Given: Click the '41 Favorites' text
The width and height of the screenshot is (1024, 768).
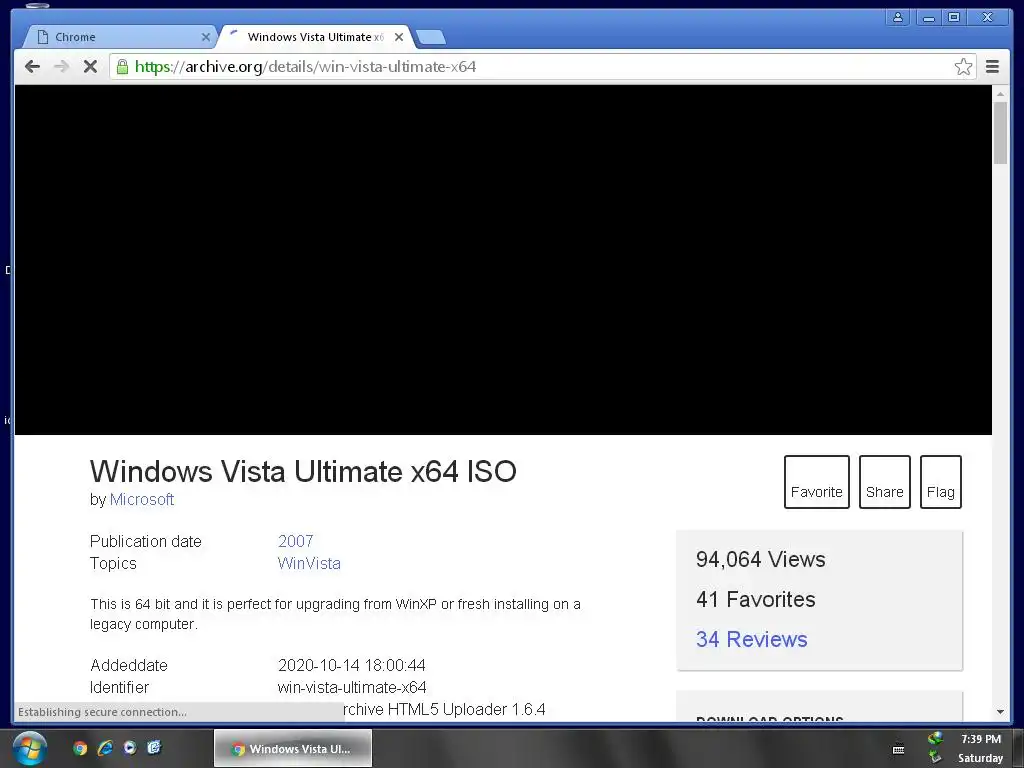Looking at the screenshot, I should (756, 600).
